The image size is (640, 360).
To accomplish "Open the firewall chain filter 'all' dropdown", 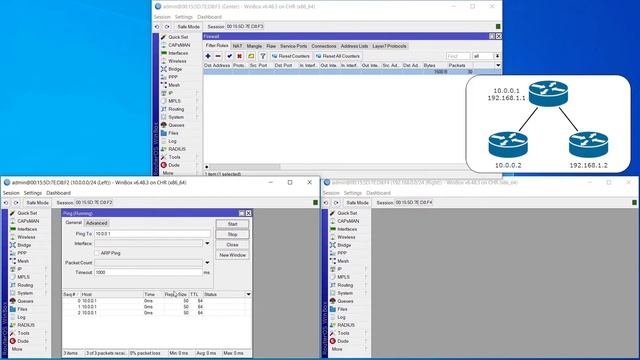I will pos(497,56).
